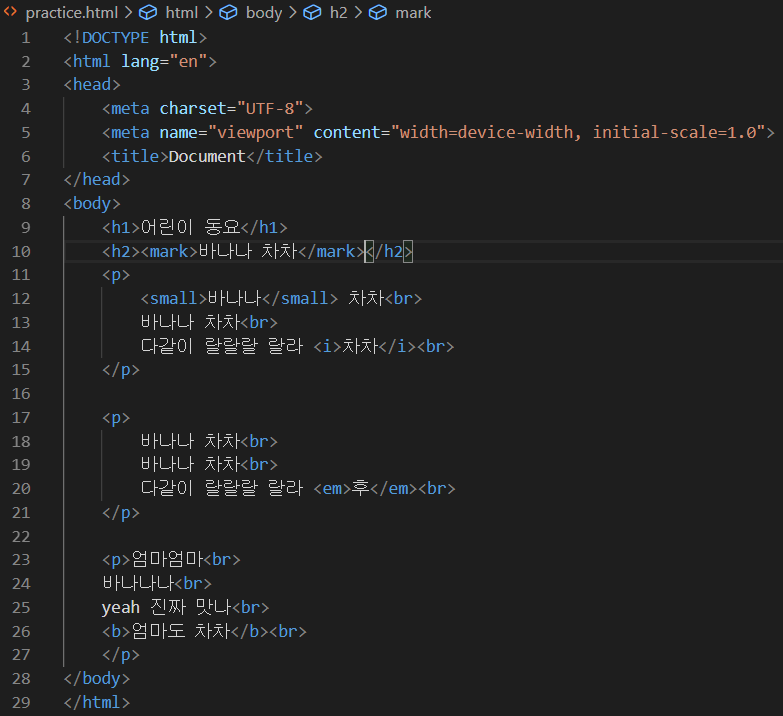Click the opening b tag on line 26
The height and width of the screenshot is (716, 783).
(x=116, y=632)
